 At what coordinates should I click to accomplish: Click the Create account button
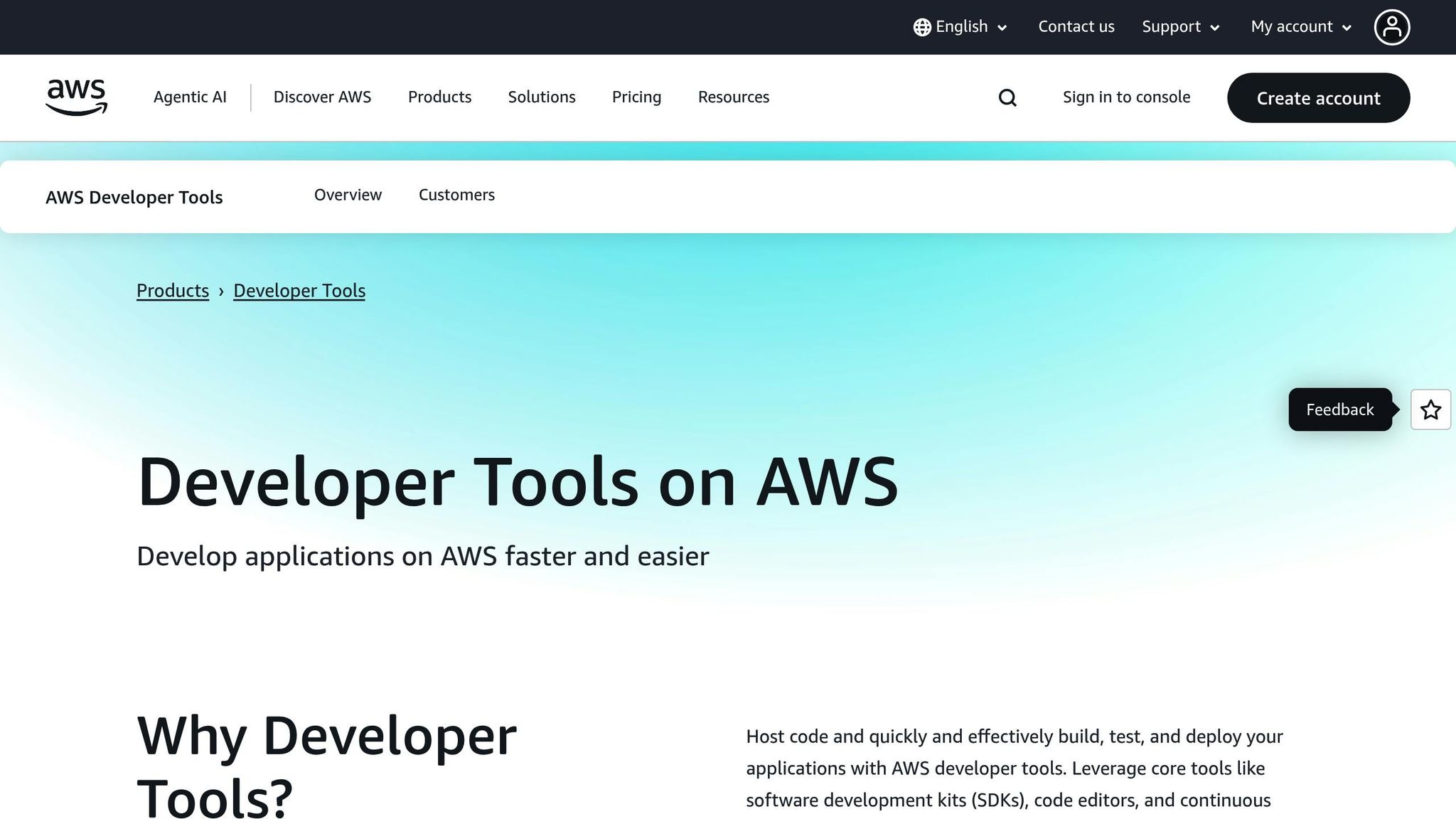[x=1318, y=97]
